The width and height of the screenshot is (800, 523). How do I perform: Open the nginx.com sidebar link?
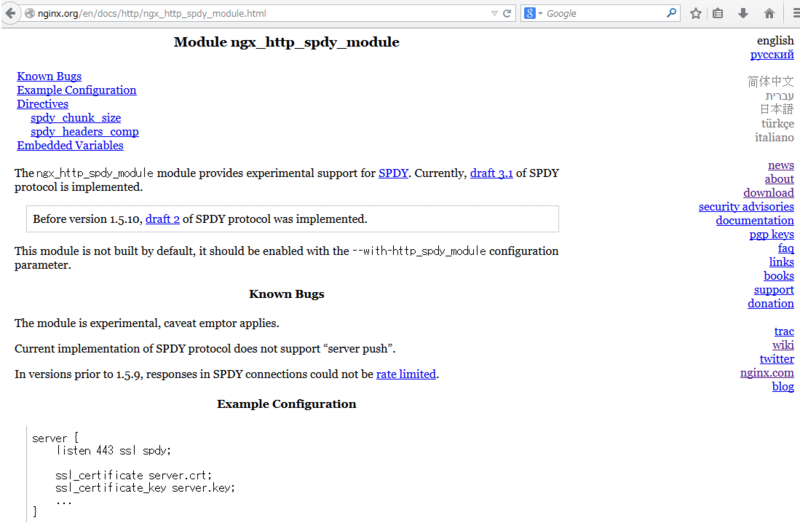coord(767,372)
